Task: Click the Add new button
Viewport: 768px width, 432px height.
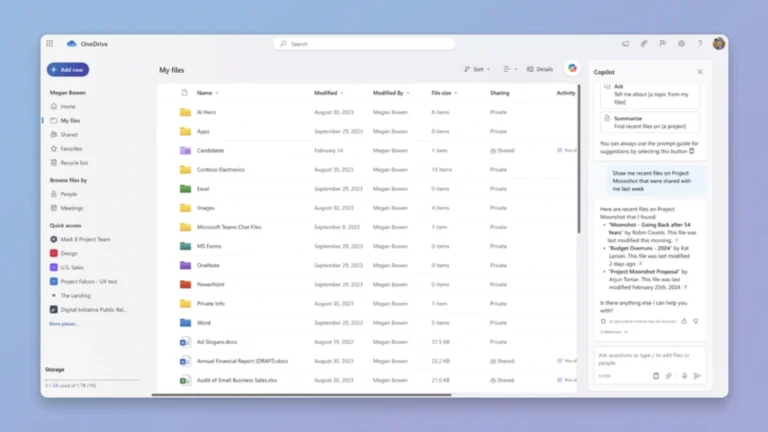Action: (68, 70)
